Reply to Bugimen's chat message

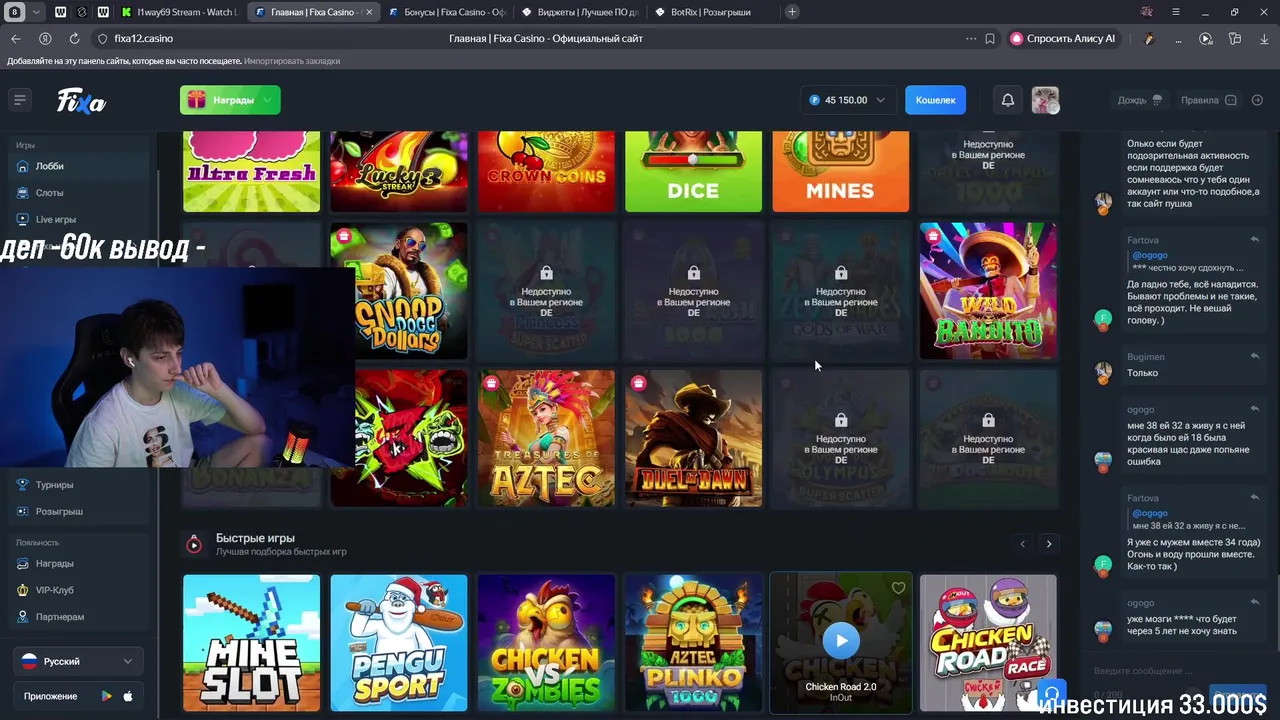pos(1254,356)
